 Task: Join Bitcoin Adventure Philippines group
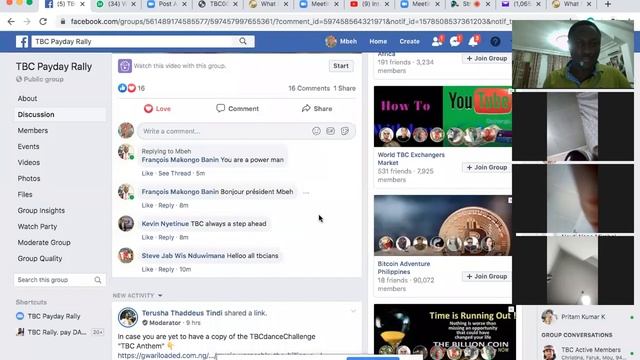pyautogui.click(x=487, y=276)
